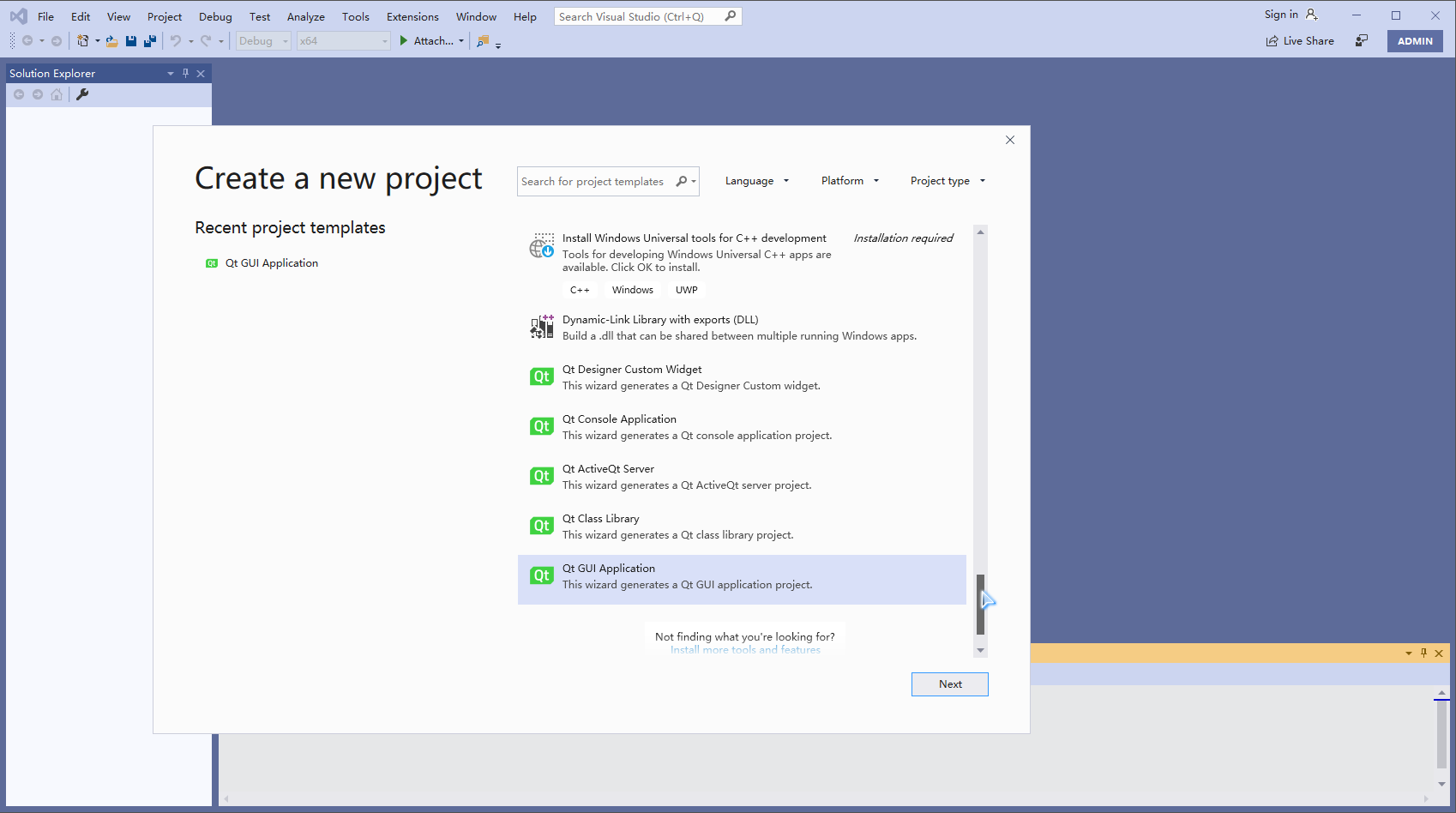Open the Debug configuration dropdown
The image size is (1456, 813).
(263, 41)
